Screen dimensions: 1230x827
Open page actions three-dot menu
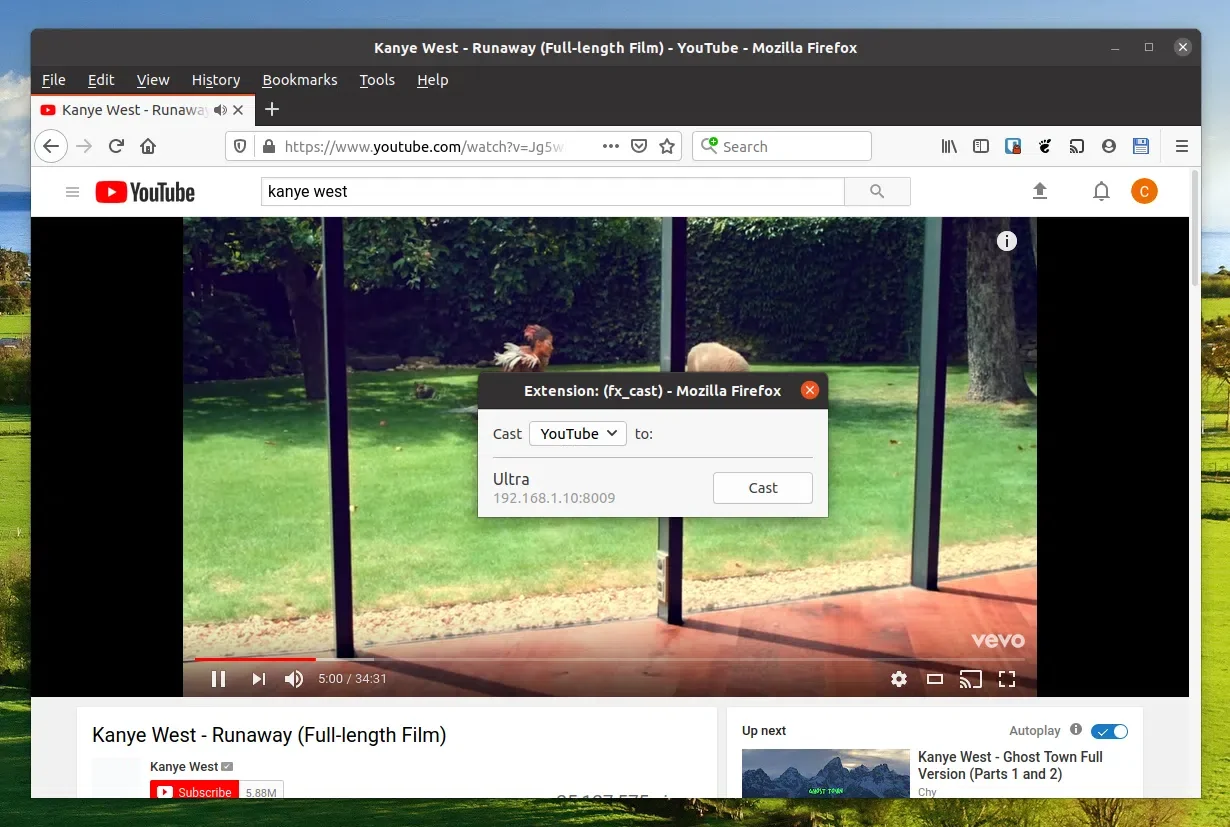[x=611, y=146]
